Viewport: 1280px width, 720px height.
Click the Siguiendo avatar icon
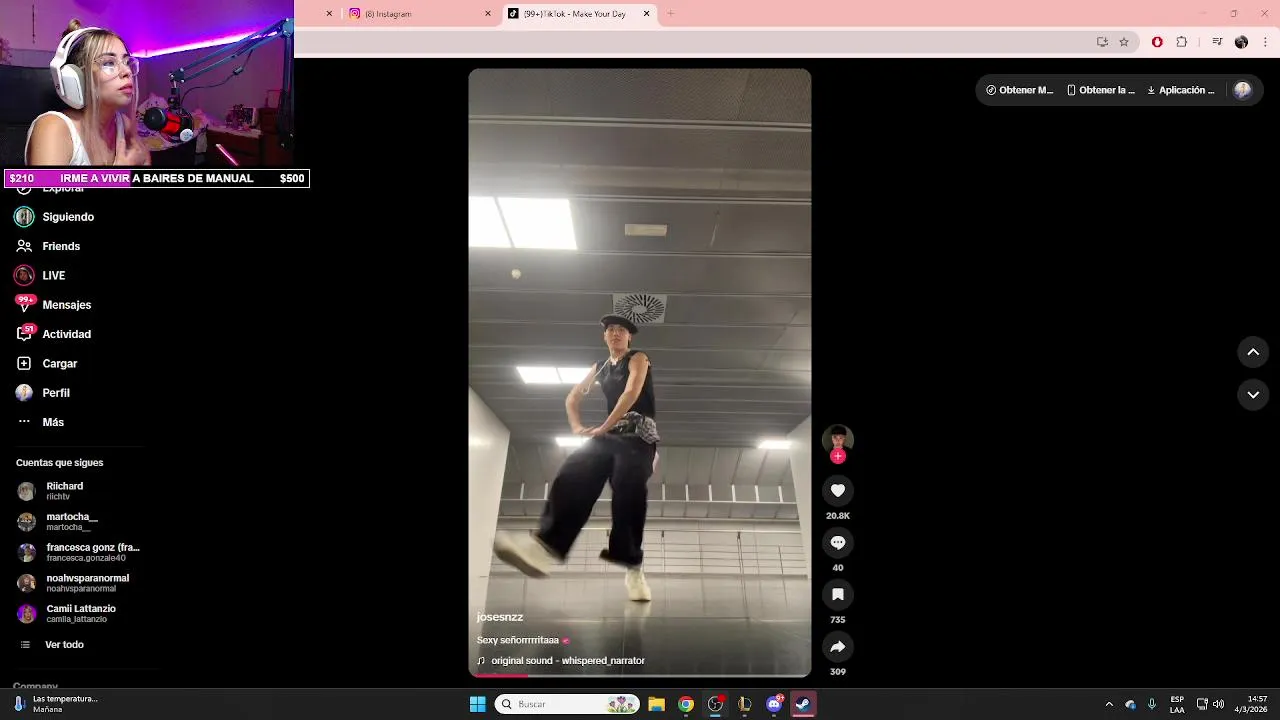coord(24,217)
